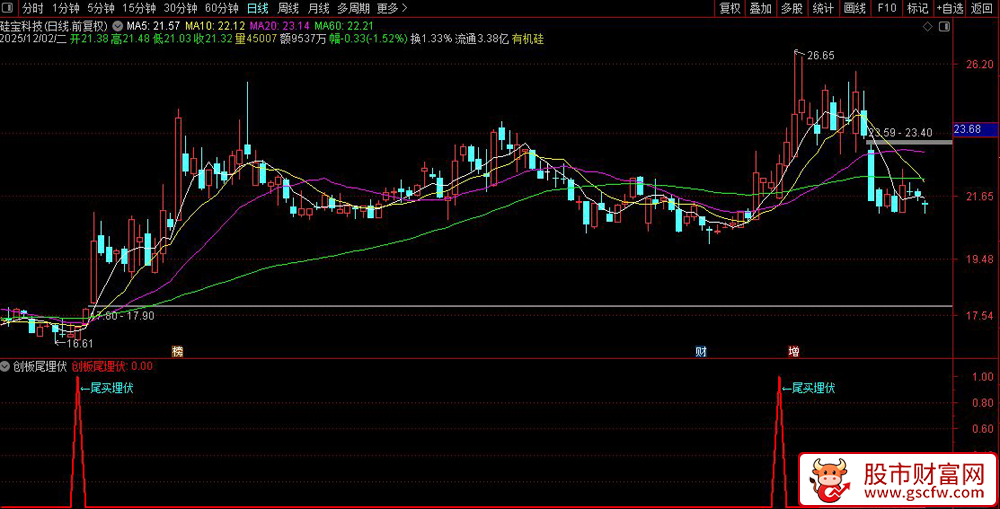Screen dimensions: 1000x509
Task: Click the 返回 back button
Action: pos(983,8)
